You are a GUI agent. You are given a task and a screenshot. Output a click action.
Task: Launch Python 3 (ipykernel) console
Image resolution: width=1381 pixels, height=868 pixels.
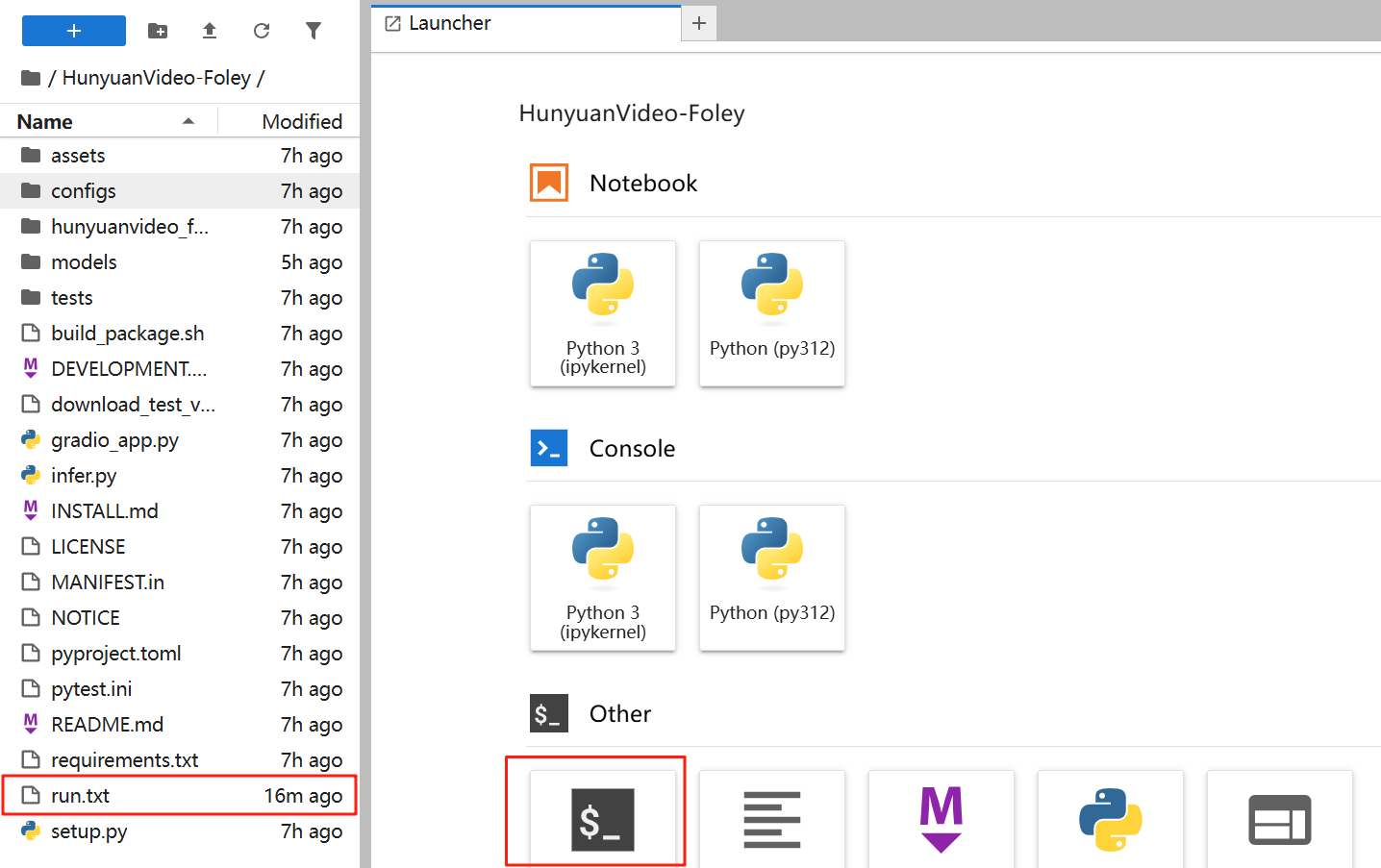pos(603,578)
